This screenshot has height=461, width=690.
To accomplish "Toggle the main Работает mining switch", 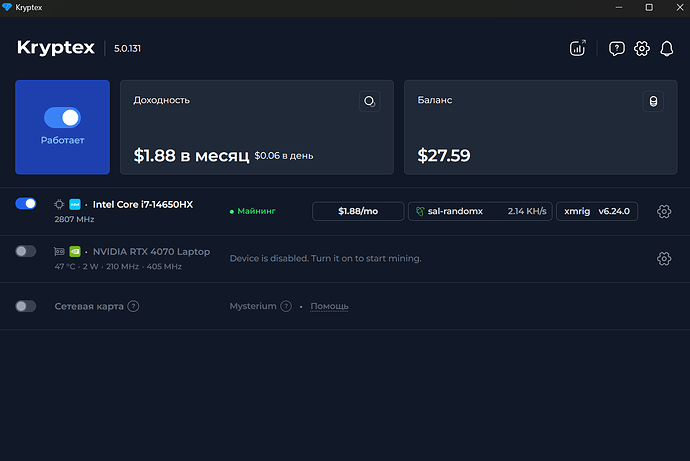I will [x=62, y=118].
